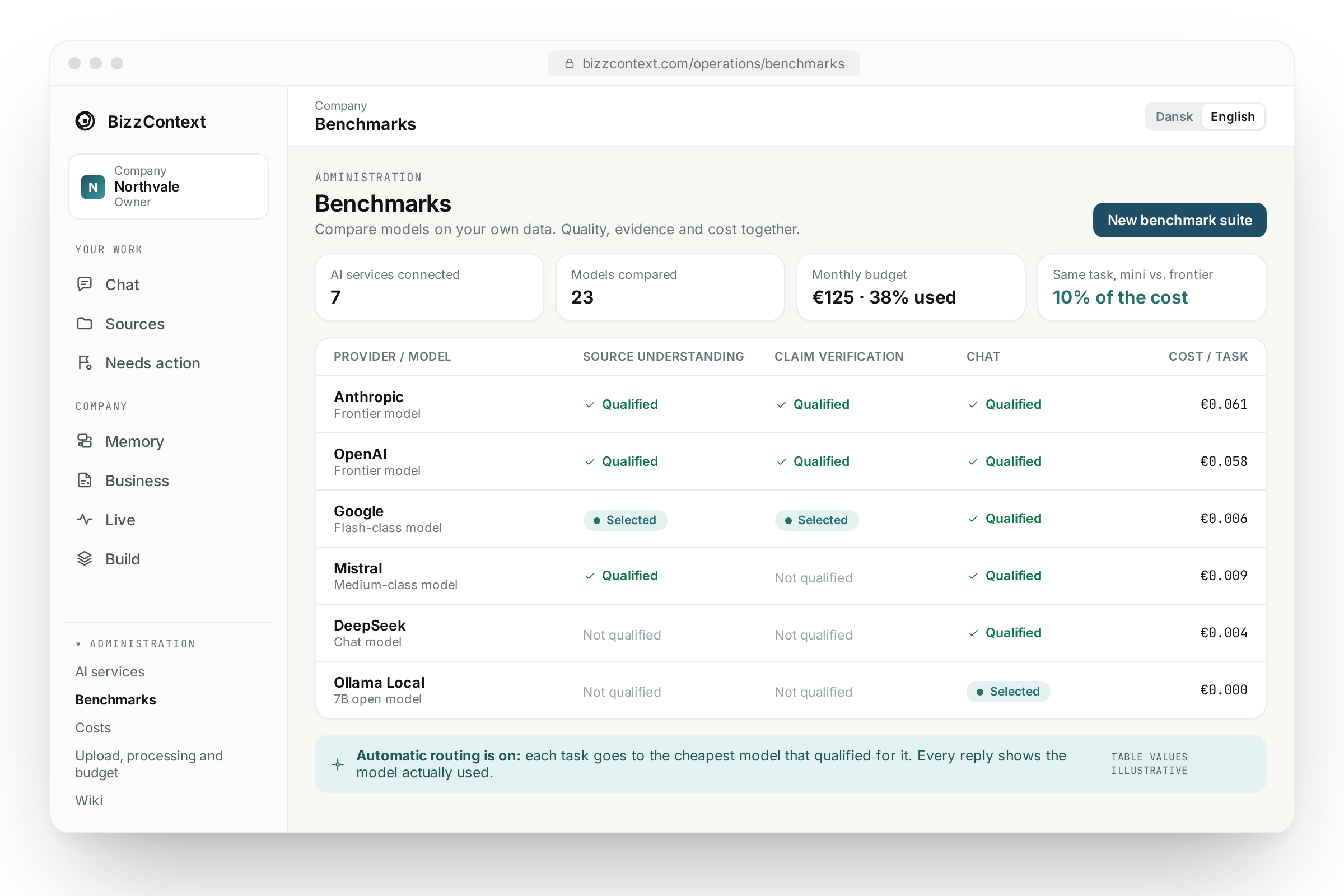
Task: Click the New benchmark suite button
Action: (1179, 220)
